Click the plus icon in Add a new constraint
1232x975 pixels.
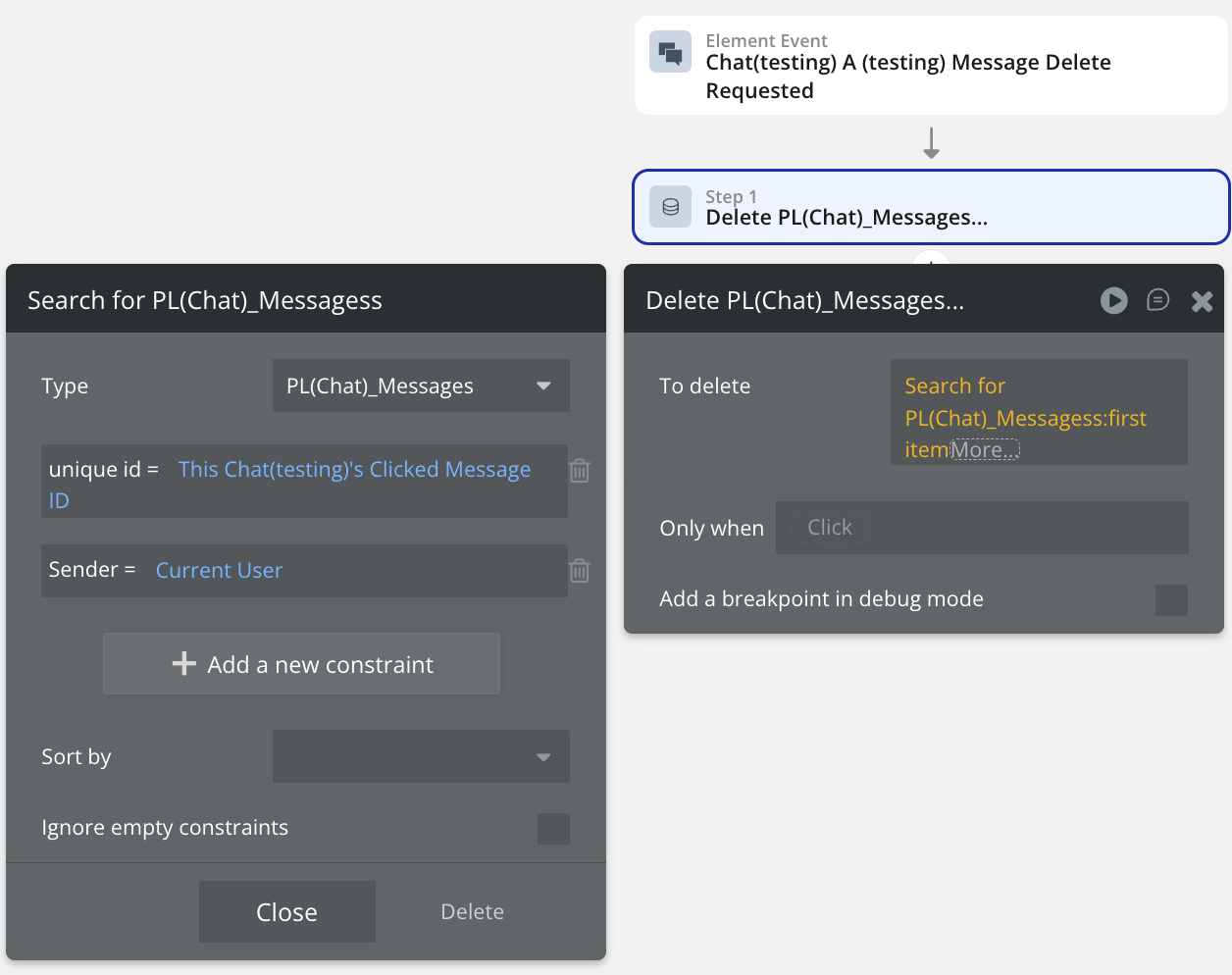point(184,664)
